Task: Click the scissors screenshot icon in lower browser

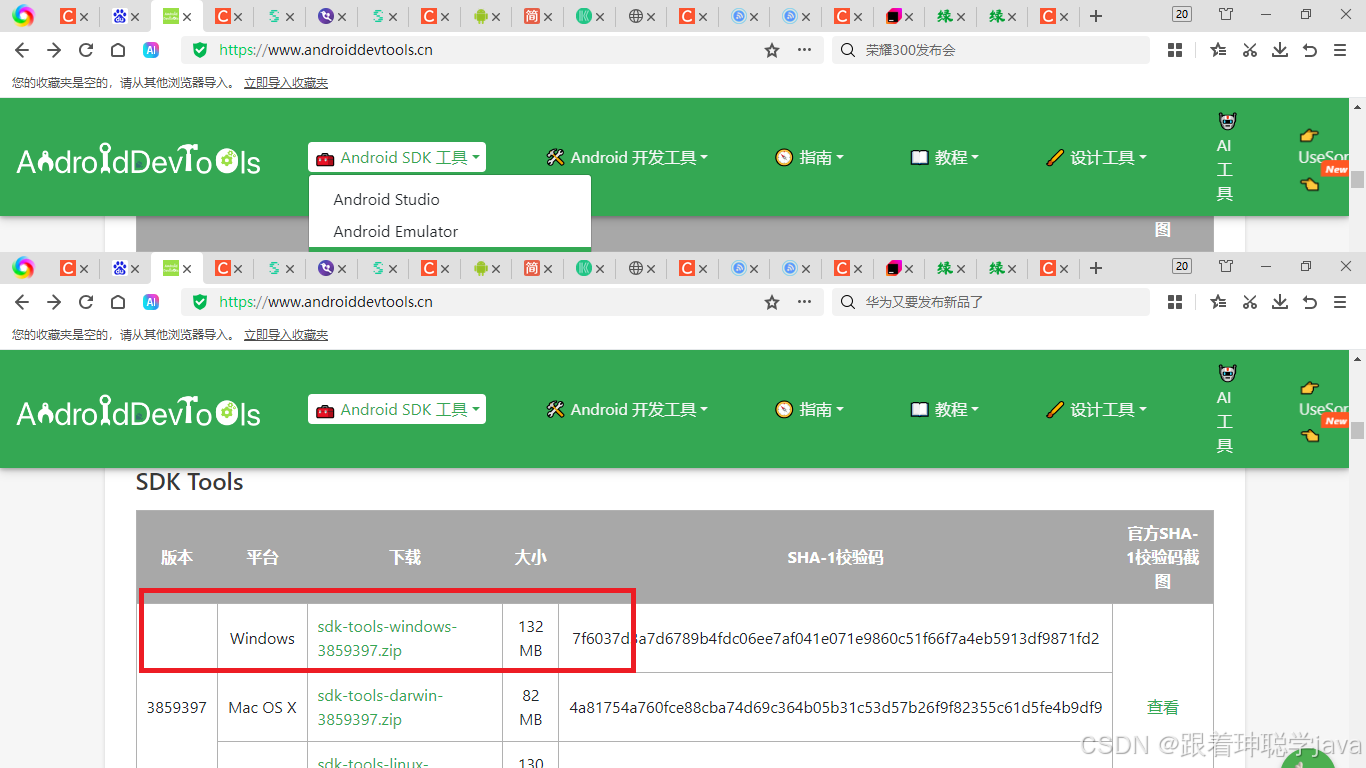Action: point(1249,302)
